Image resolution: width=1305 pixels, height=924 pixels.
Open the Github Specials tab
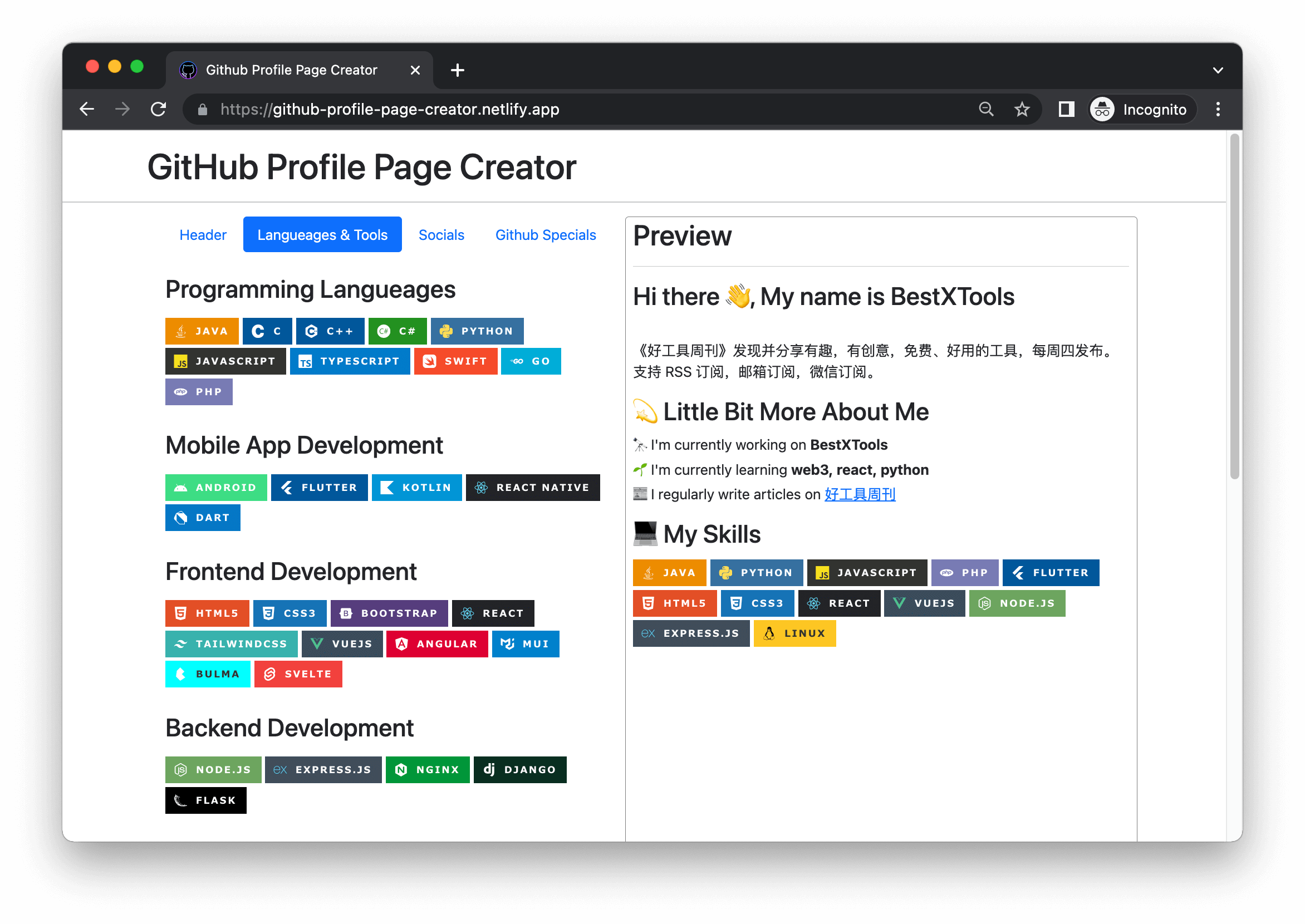[545, 235]
